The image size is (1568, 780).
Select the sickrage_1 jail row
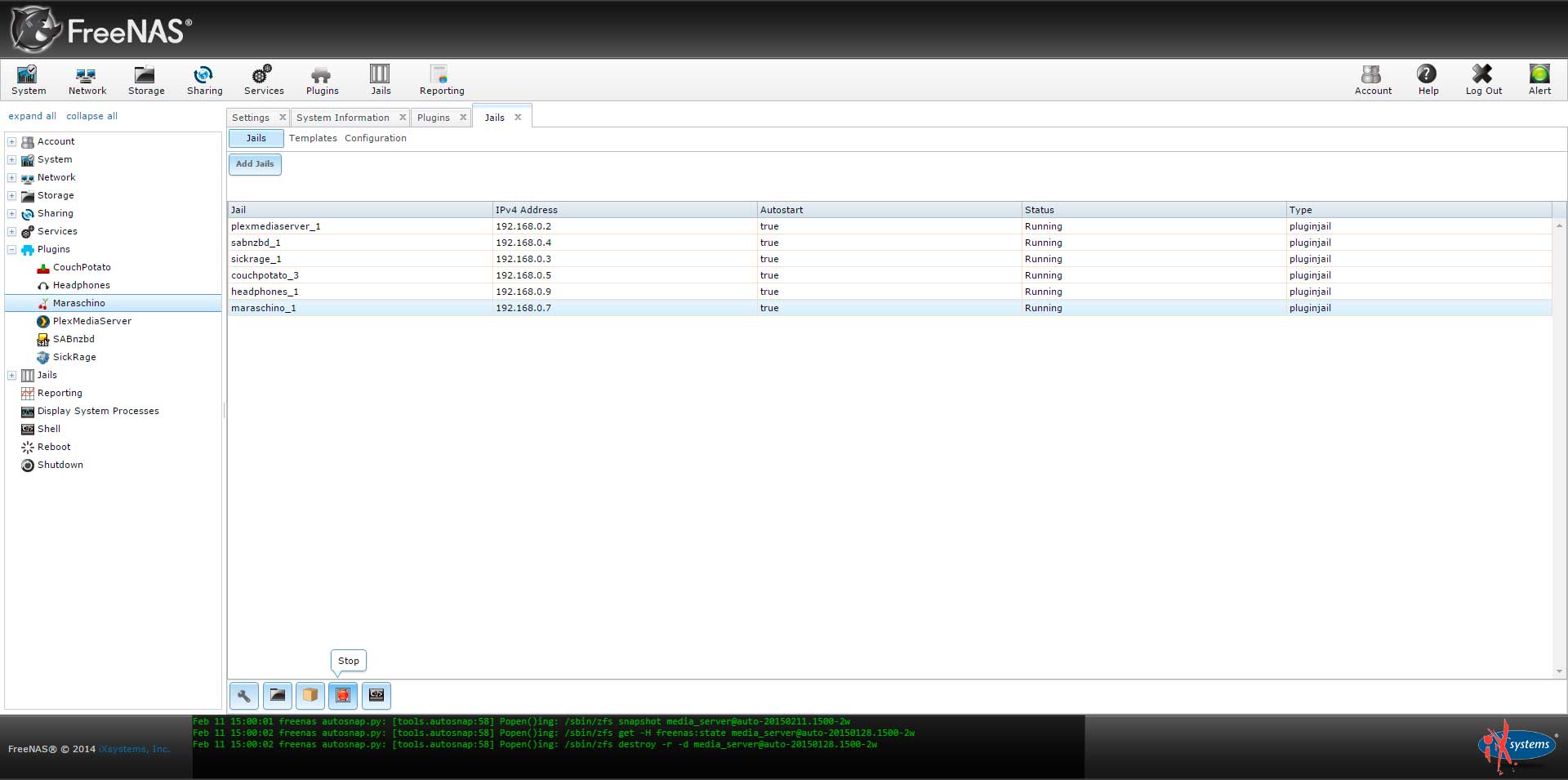[889, 259]
